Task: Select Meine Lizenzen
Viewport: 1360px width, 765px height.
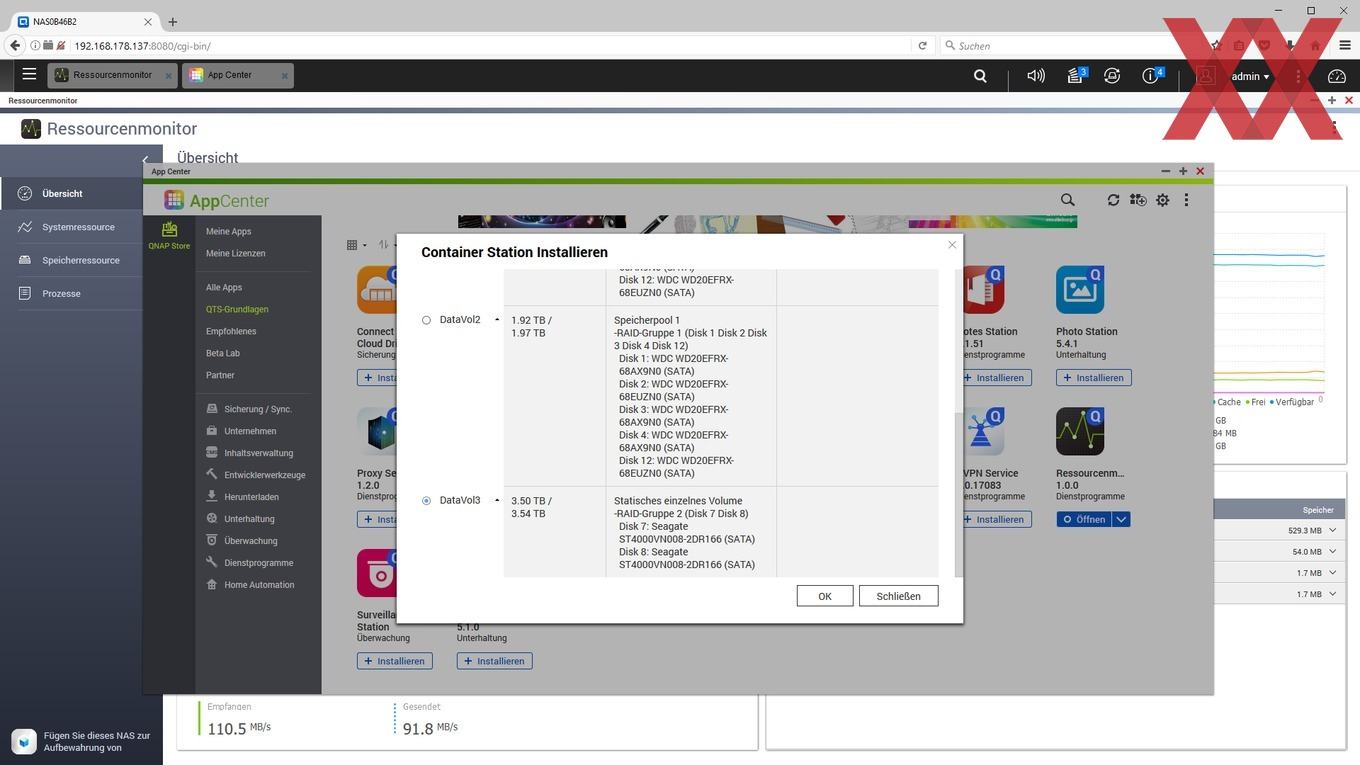Action: pyautogui.click(x=236, y=253)
